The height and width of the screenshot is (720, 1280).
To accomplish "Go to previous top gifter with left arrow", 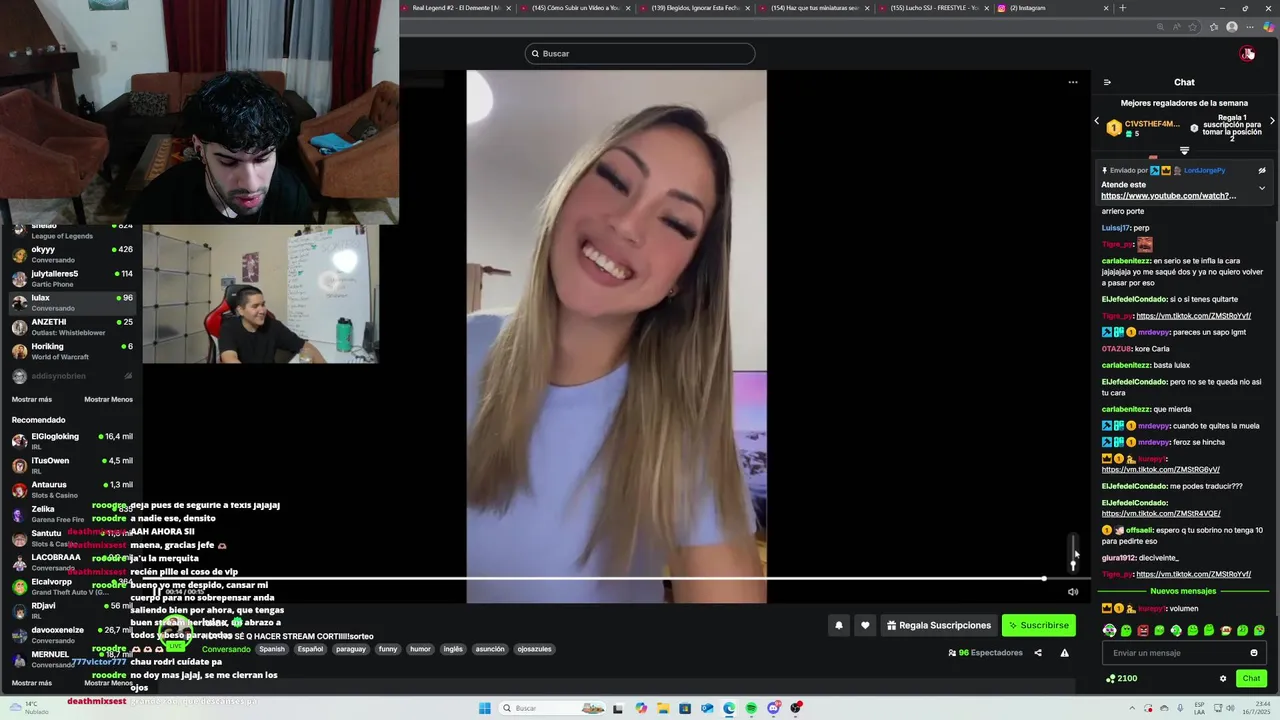I will click(x=1096, y=121).
